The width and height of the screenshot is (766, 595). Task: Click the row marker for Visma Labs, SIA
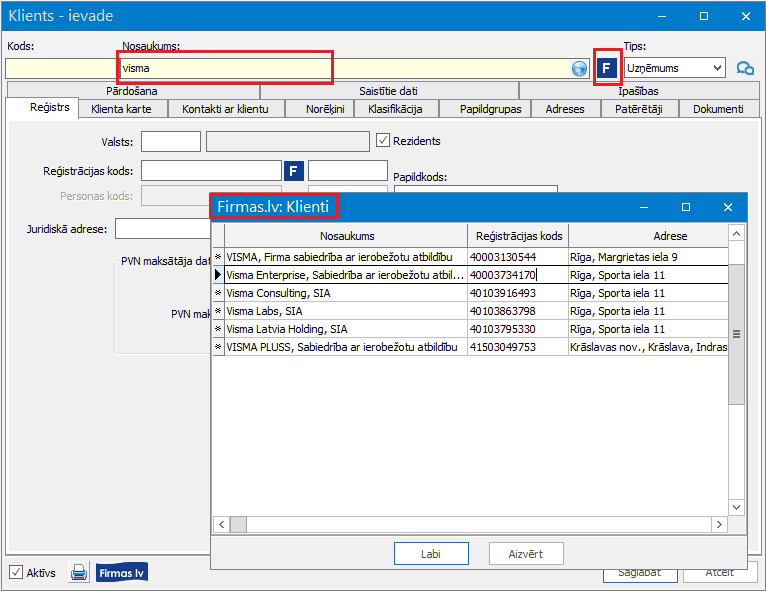[x=218, y=311]
